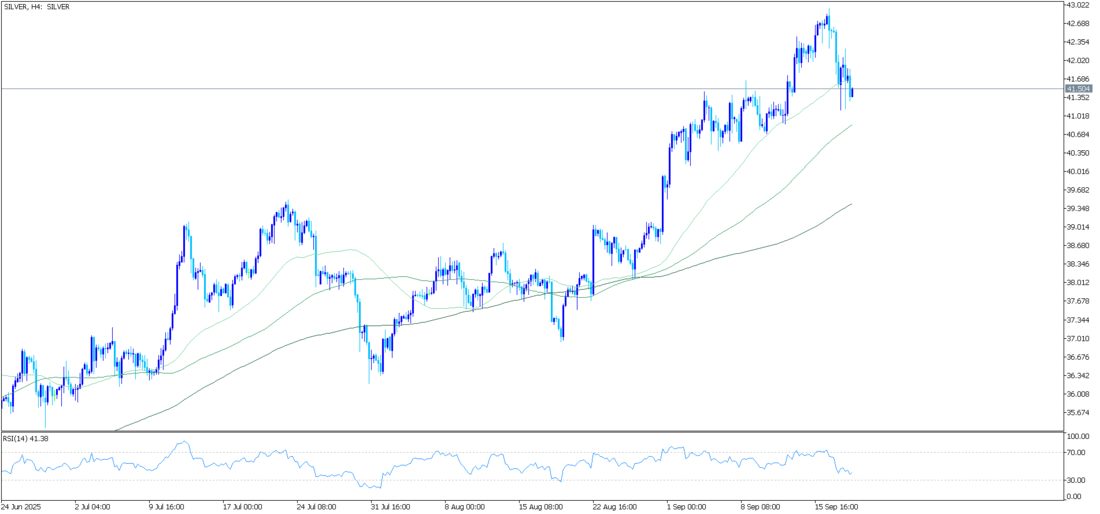Click the 31 Jul 16:00 time label
The width and height of the screenshot is (1100, 514).
[x=392, y=506]
